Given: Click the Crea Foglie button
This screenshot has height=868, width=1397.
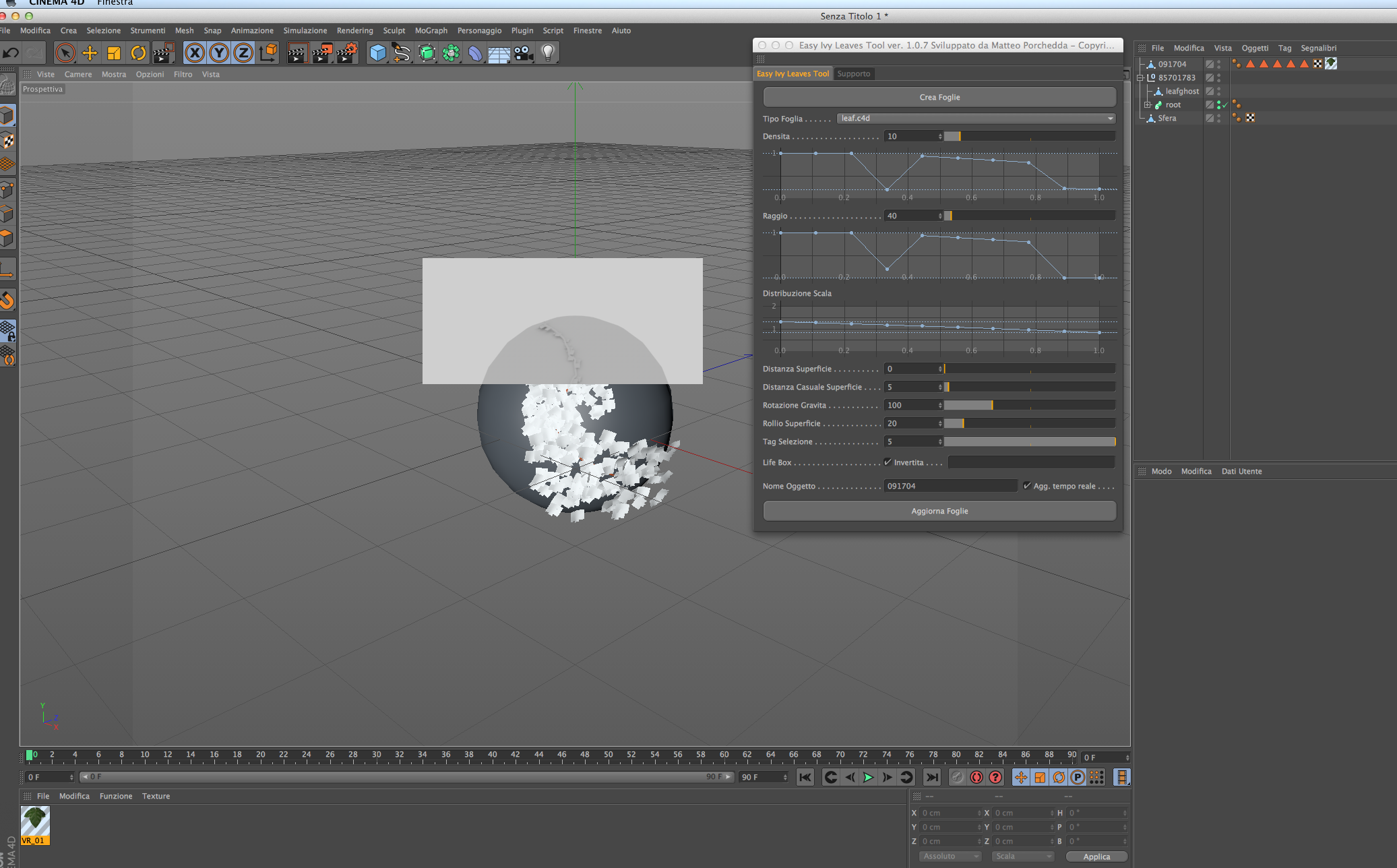Looking at the screenshot, I should tap(939, 97).
